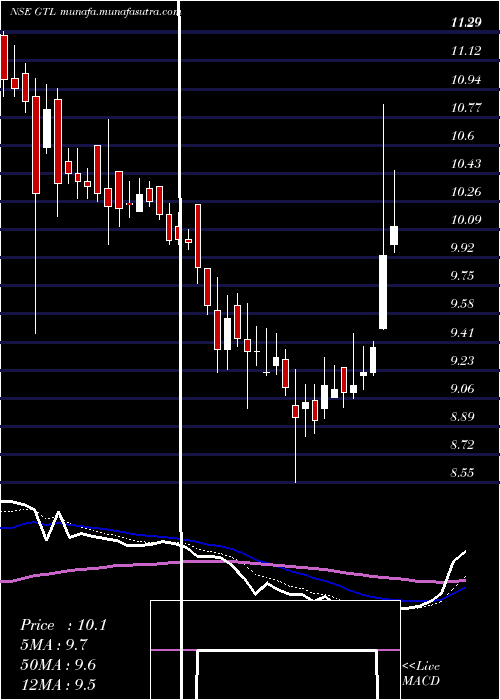The image size is (500, 700).
Task: Click the Price : 10.1 readout
Action: click(63, 625)
